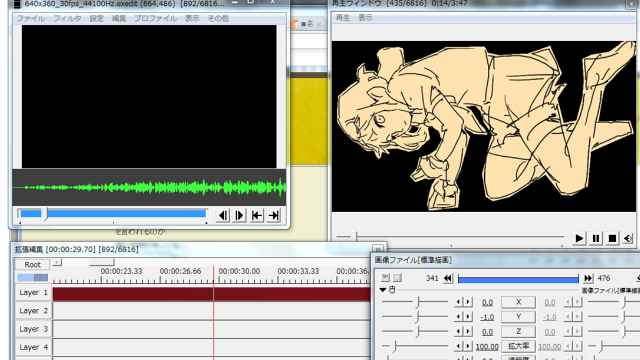This screenshot has width=640, height=360.
Task: Open 再生 menu in playback window
Action: 343,18
